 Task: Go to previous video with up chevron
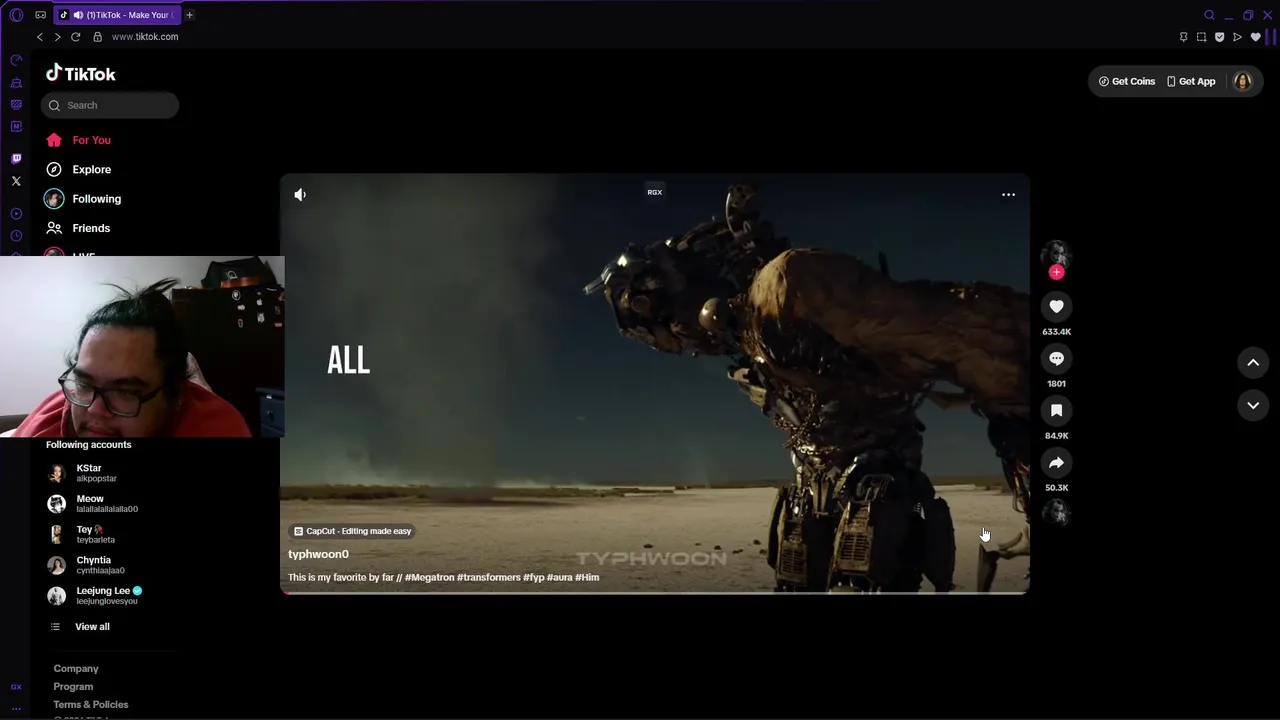[x=1253, y=363]
